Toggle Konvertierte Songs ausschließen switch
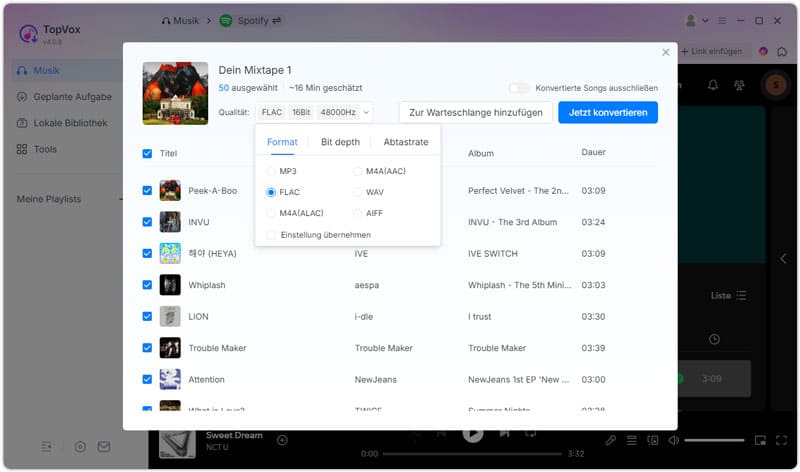This screenshot has height=472, width=800. 518,88
